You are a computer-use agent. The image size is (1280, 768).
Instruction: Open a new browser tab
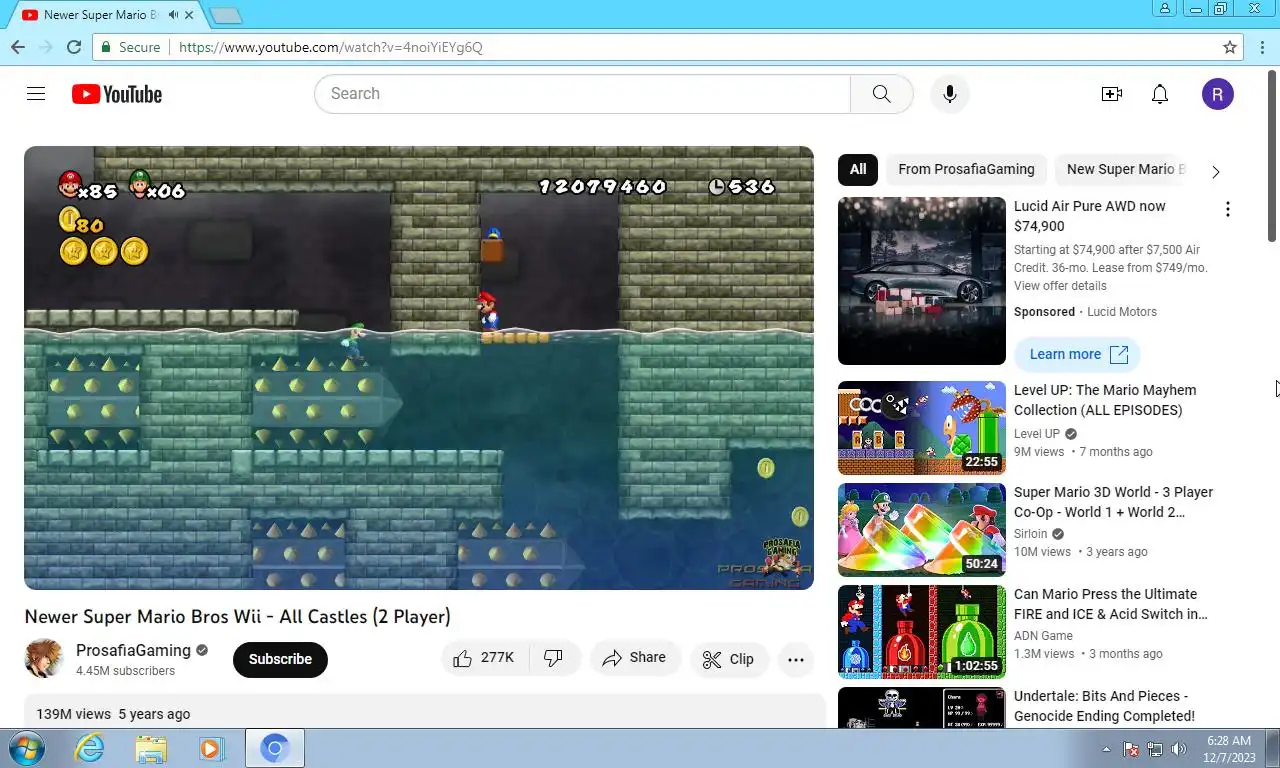click(x=227, y=16)
